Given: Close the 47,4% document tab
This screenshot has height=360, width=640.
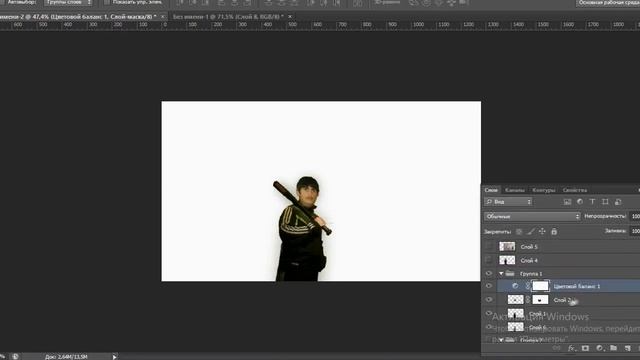Looking at the screenshot, I should pos(162,17).
